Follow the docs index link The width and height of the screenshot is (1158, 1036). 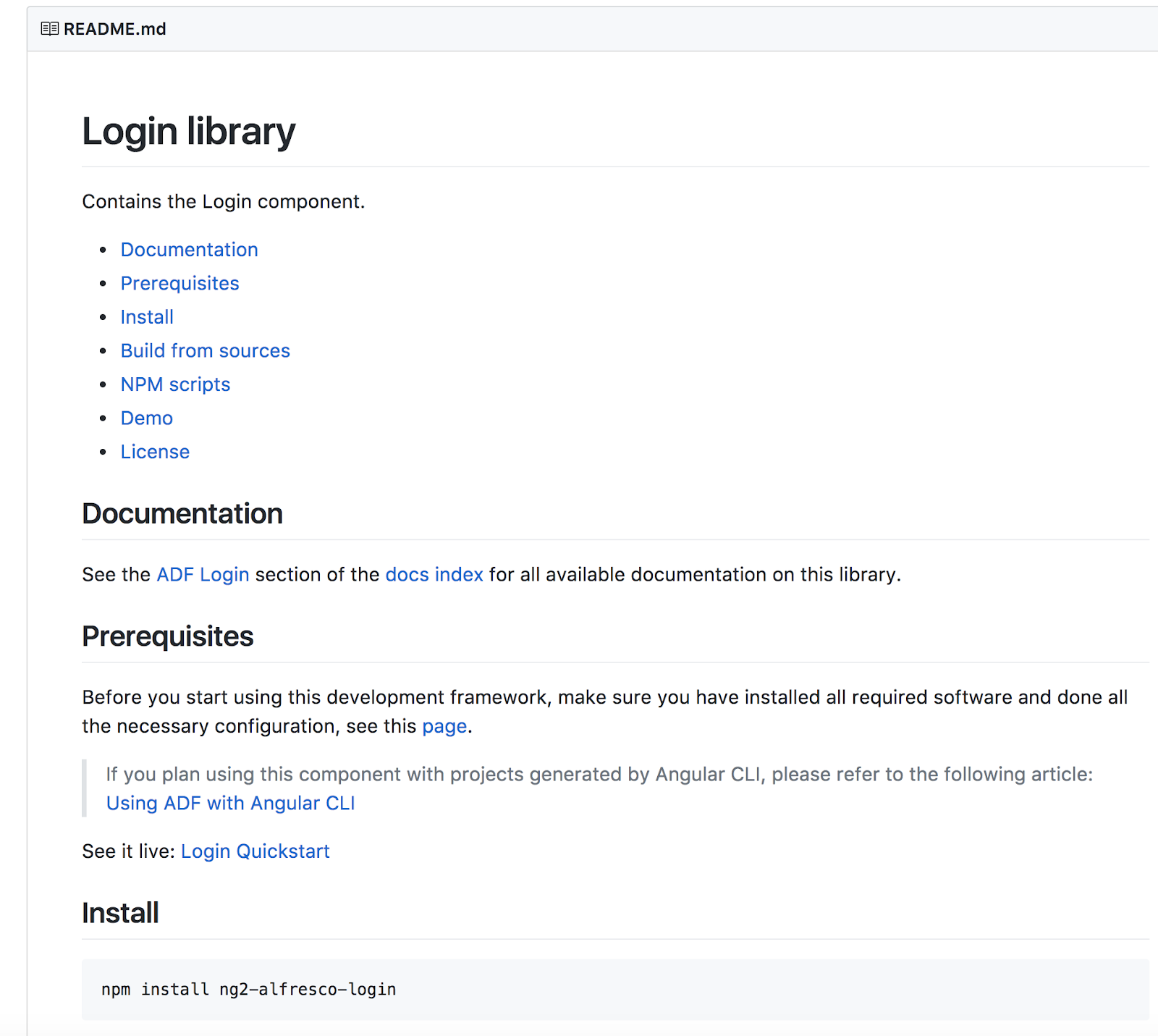click(434, 575)
